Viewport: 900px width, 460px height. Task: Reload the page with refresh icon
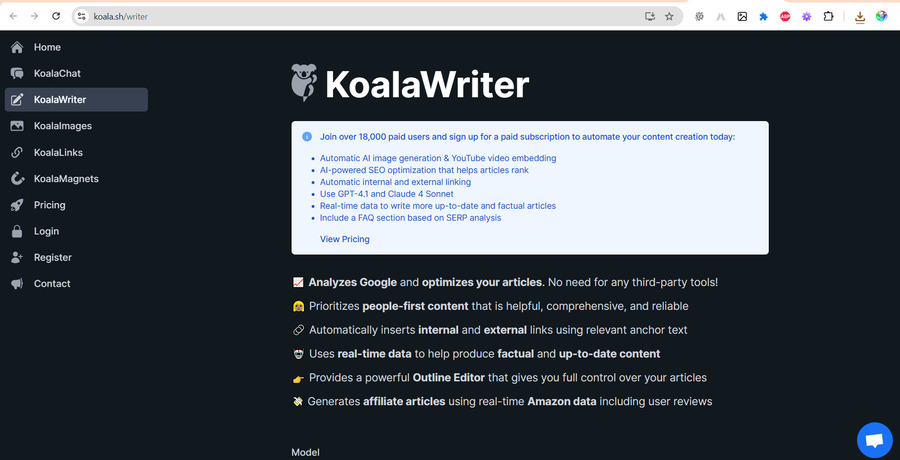(56, 16)
